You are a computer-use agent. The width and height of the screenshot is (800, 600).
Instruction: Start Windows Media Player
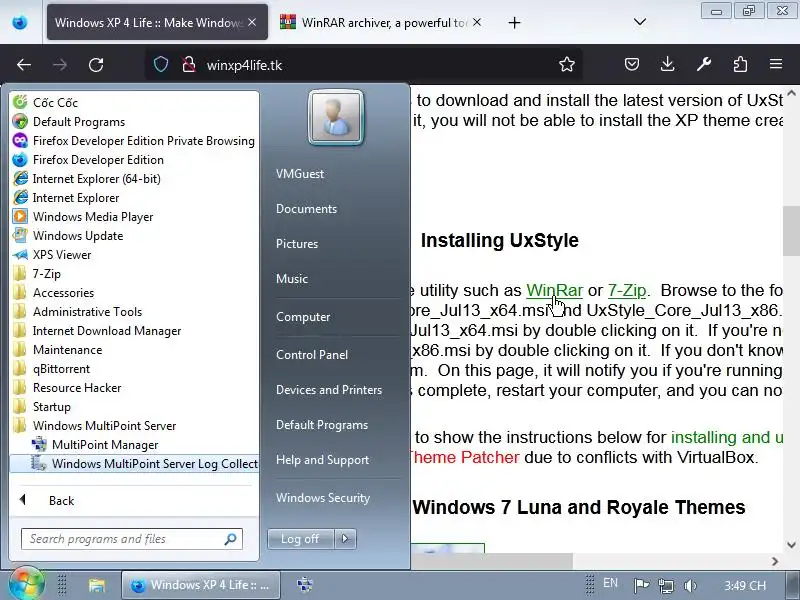click(x=93, y=216)
